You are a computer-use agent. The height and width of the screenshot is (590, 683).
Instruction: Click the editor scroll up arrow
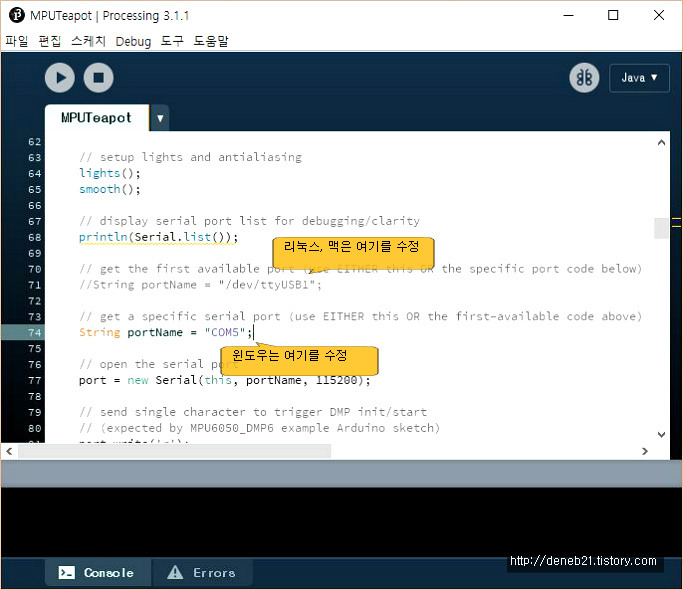point(661,142)
